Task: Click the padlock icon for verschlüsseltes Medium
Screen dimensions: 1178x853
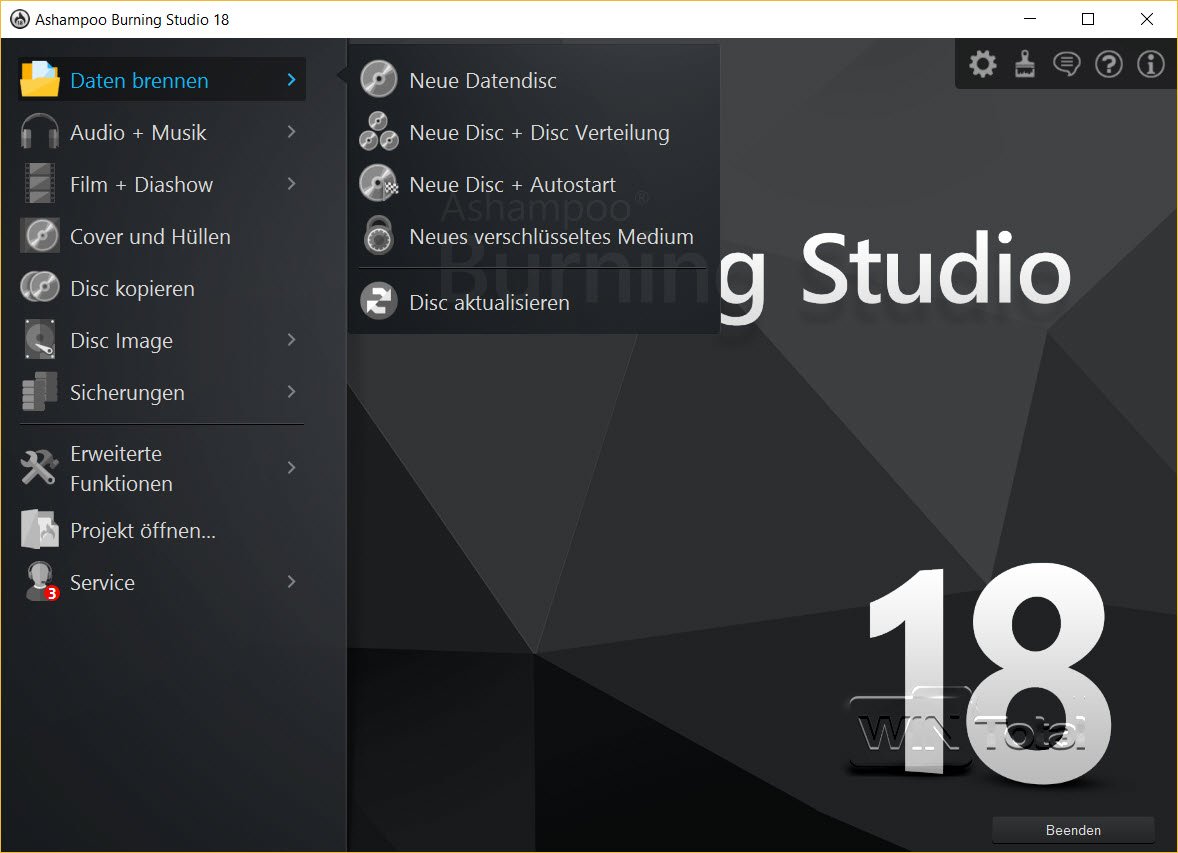Action: click(x=379, y=235)
